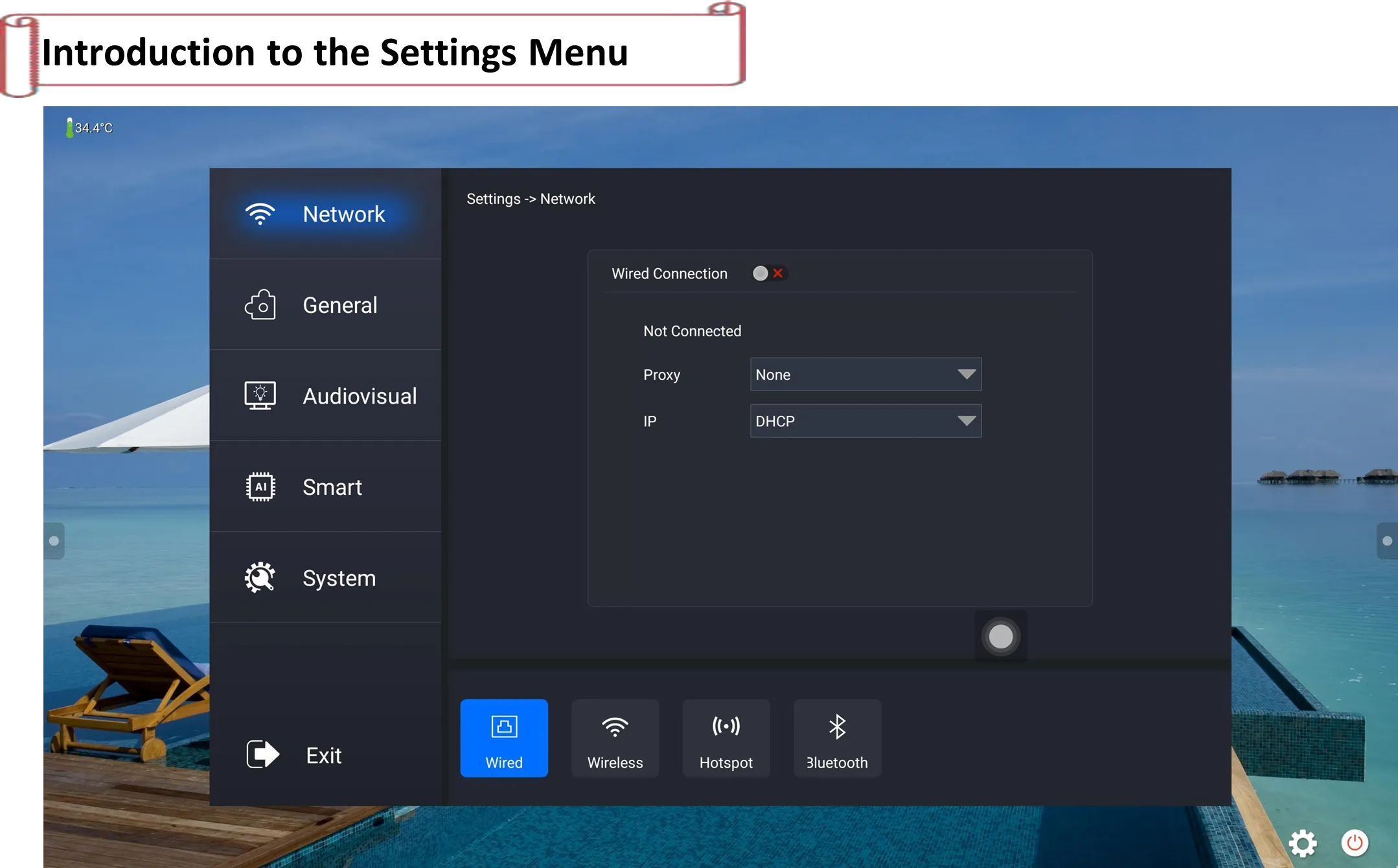Screen dimensions: 1398x868
Task: Toggle the Wired Connection switch
Action: click(x=768, y=273)
